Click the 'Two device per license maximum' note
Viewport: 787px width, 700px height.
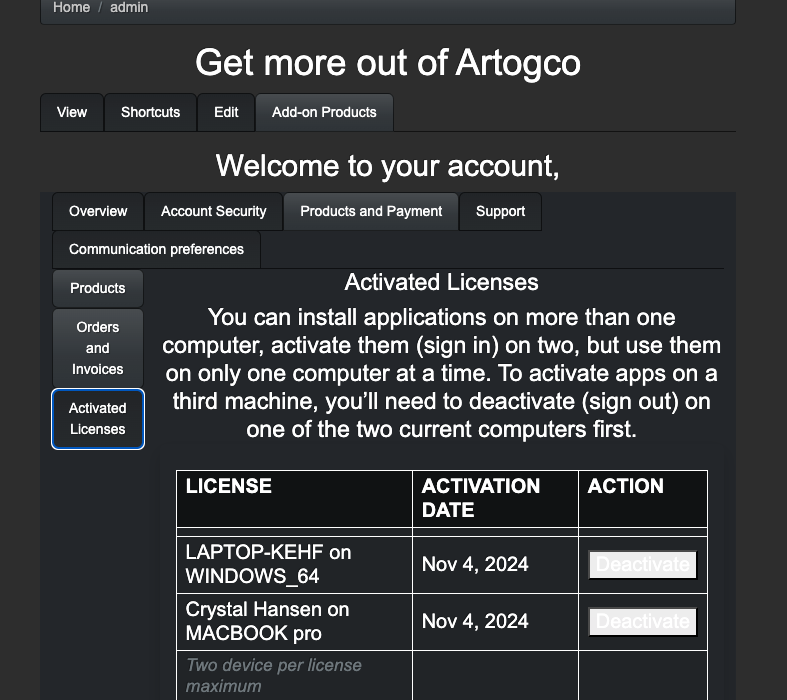[x=274, y=675]
